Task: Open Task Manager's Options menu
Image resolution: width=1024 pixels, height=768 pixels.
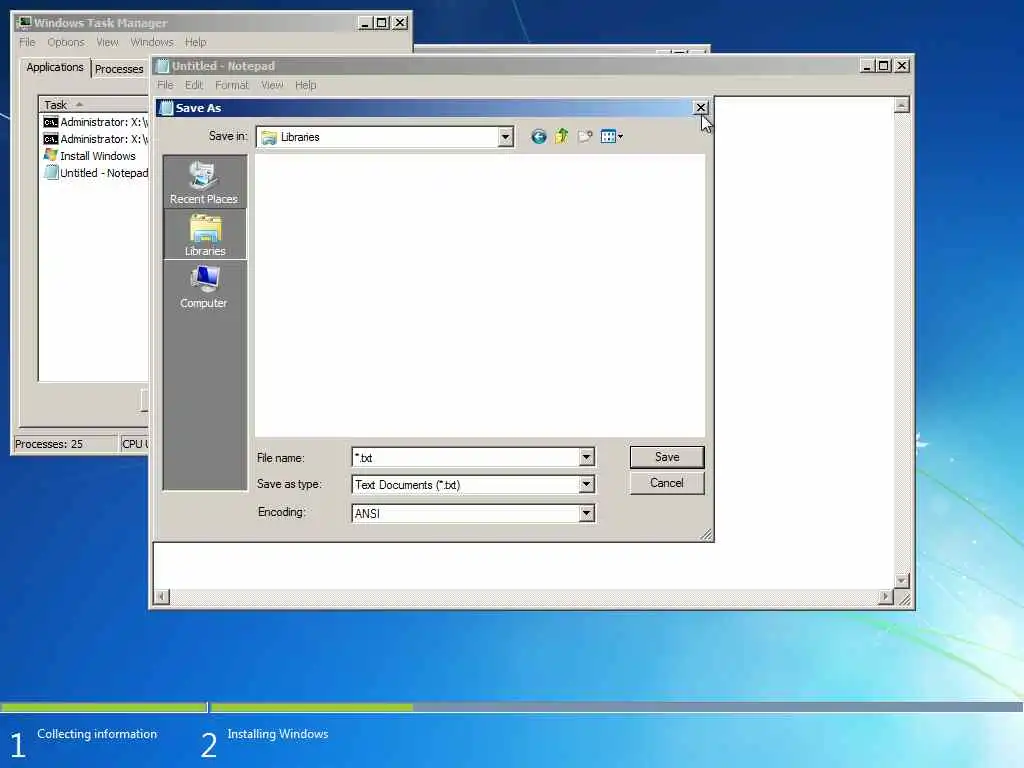Action: point(66,42)
